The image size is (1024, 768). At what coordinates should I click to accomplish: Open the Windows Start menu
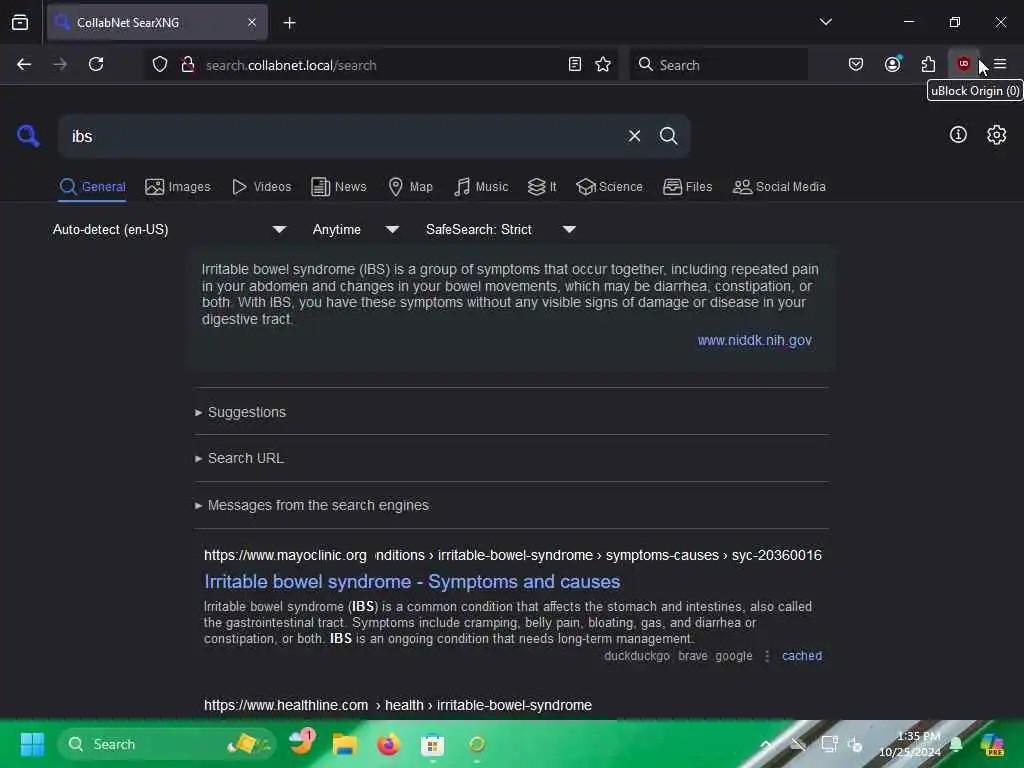click(x=31, y=744)
